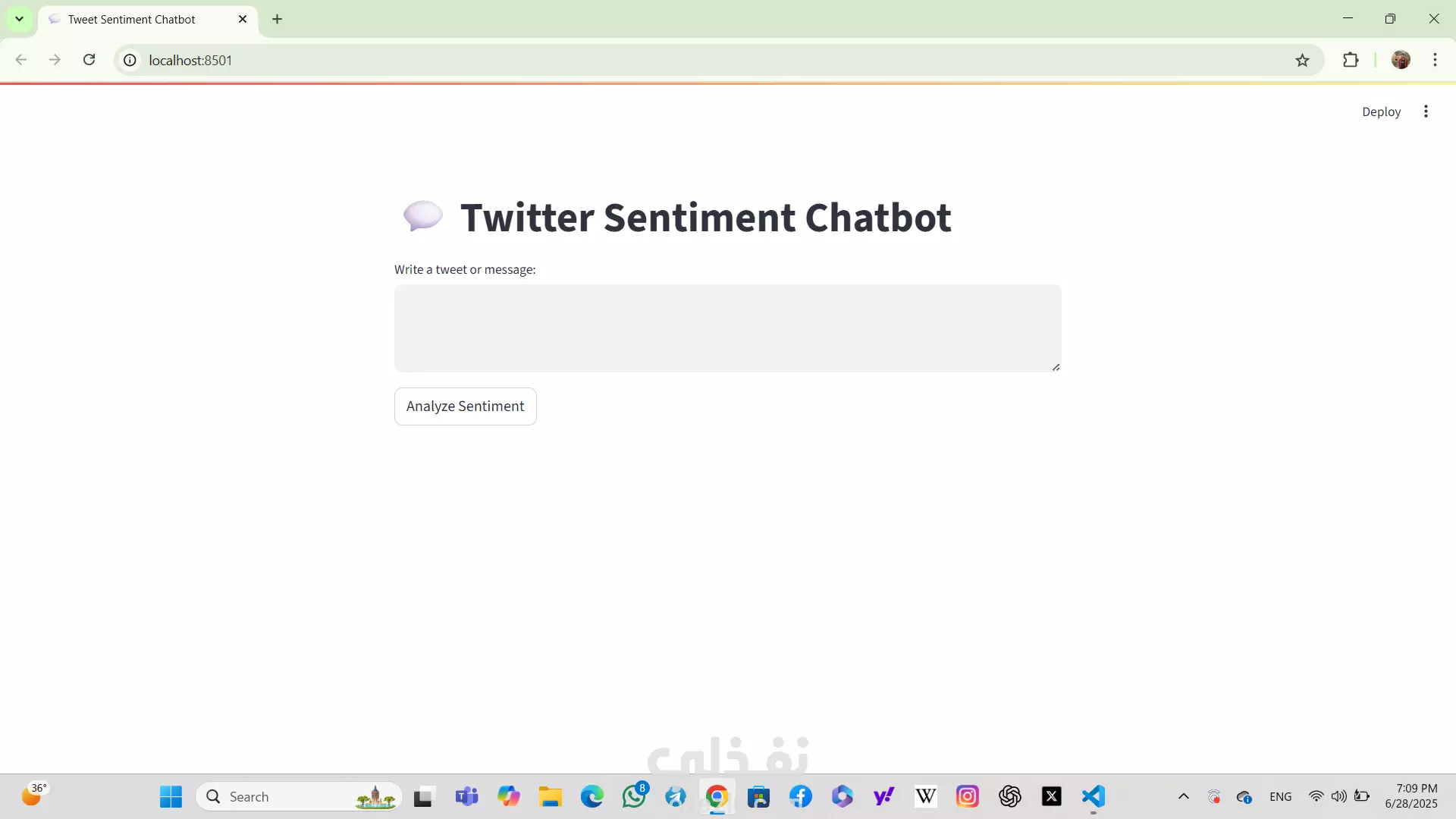Bookmark this tab with star icon

point(1302,60)
